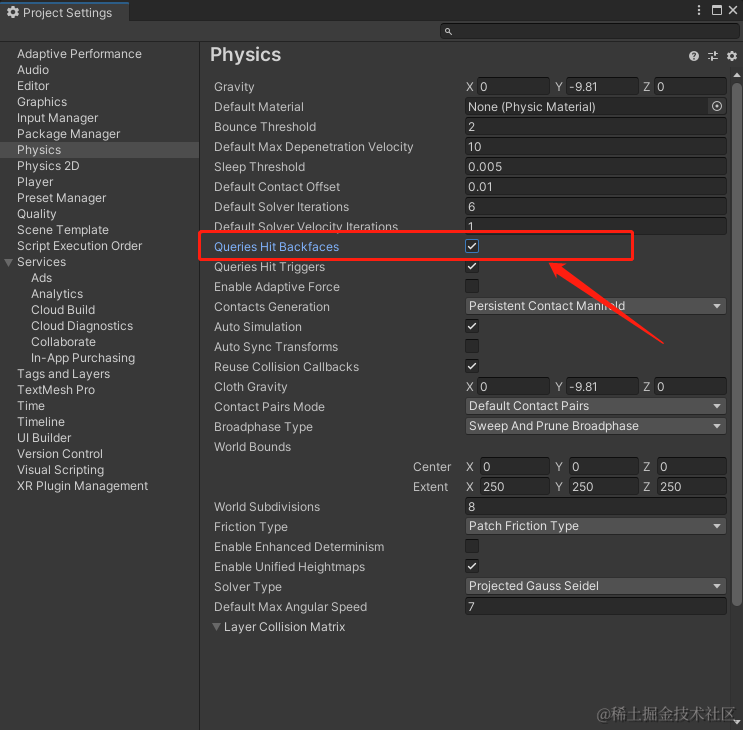Open Tags and Layers settings
The height and width of the screenshot is (730, 743).
tap(63, 374)
